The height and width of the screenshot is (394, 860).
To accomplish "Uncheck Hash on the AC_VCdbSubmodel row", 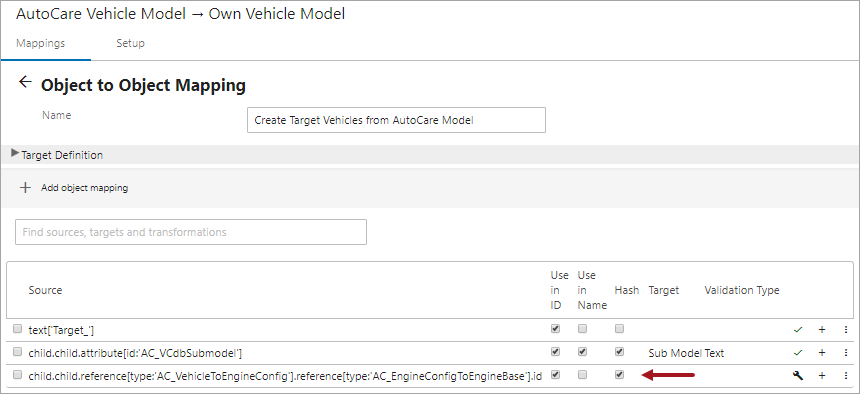I will (x=619, y=352).
